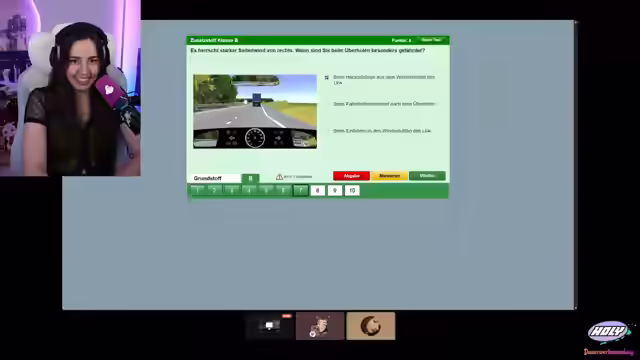Select the current question 7 box
640x360 pixels.
pyautogui.click(x=300, y=190)
